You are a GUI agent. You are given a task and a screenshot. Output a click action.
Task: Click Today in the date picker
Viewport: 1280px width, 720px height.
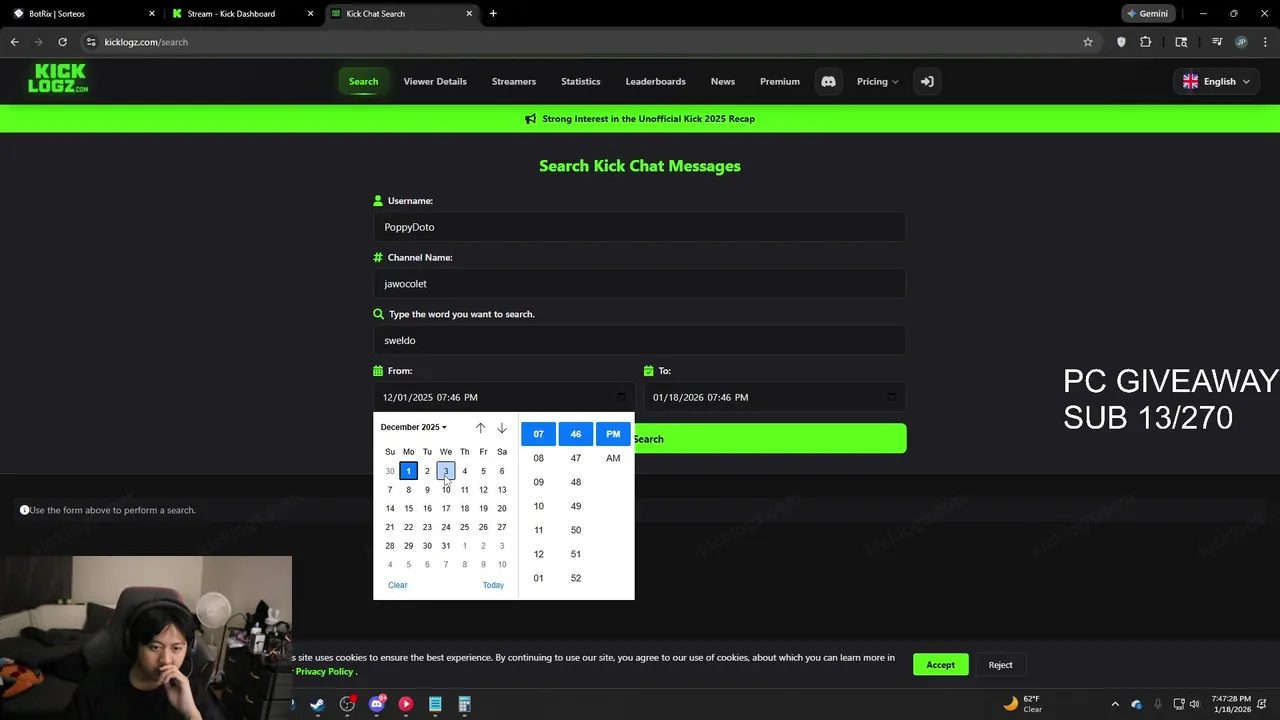(493, 585)
